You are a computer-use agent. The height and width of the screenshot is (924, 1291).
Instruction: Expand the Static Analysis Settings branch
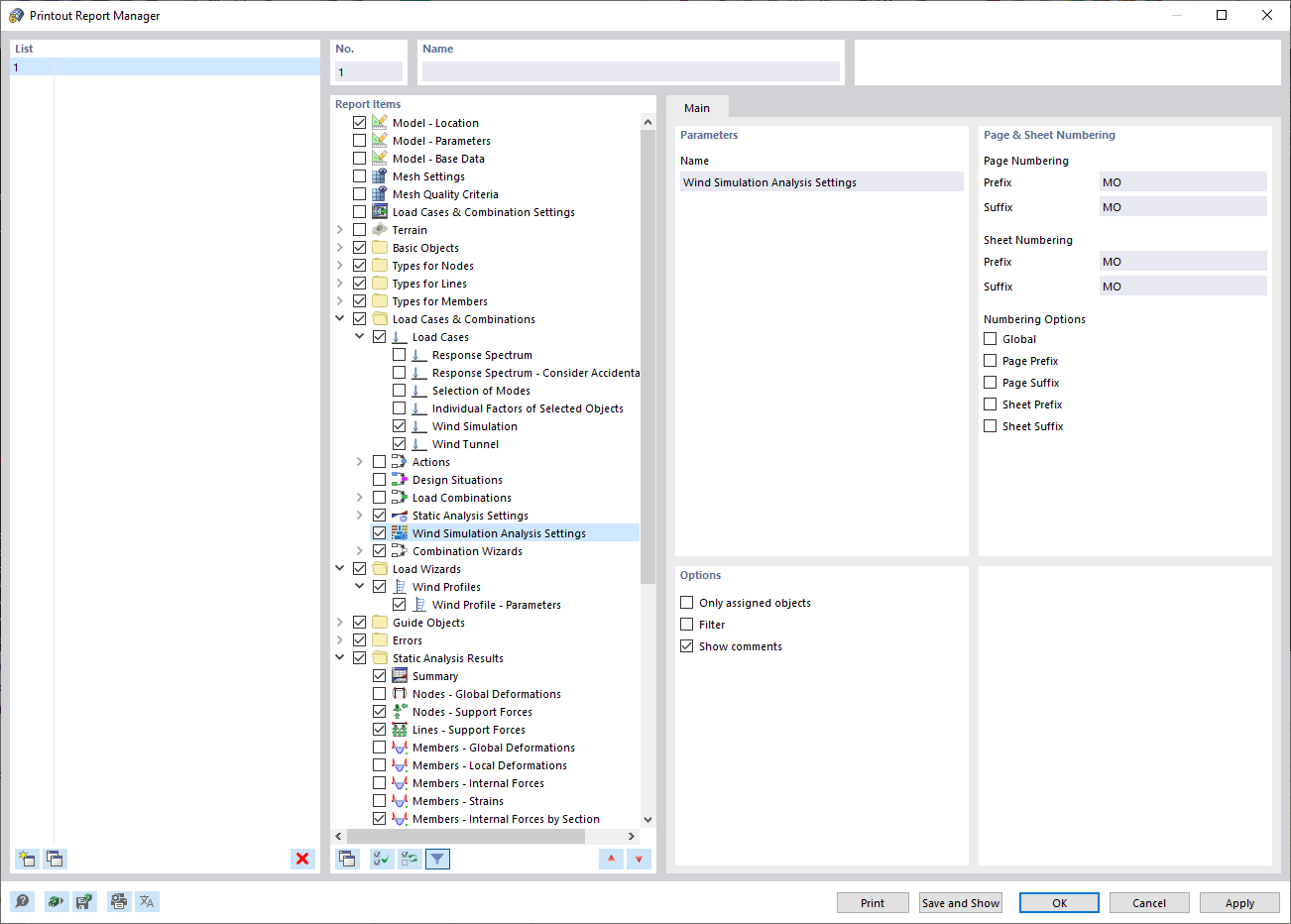[x=360, y=515]
